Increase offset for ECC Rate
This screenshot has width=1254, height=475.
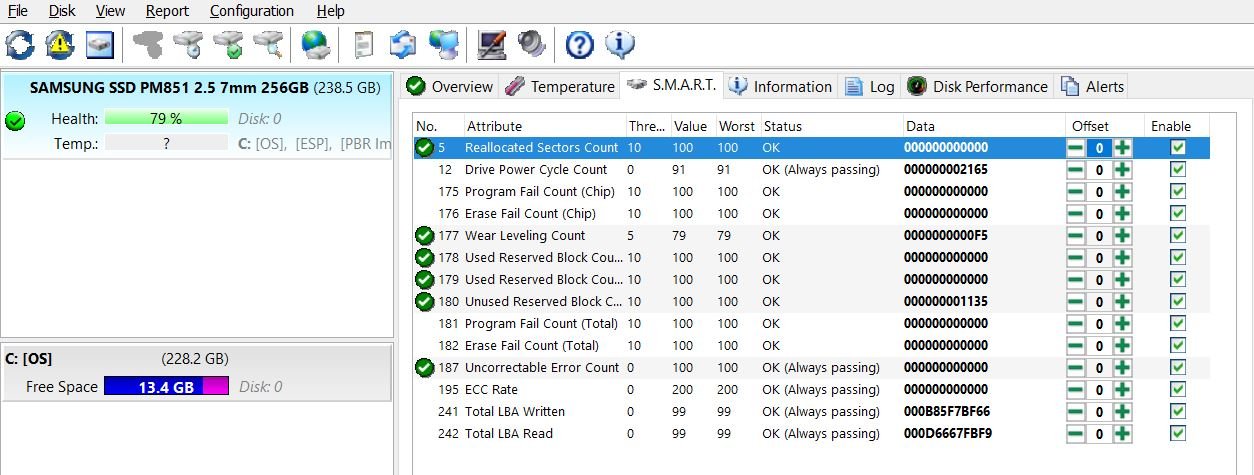[x=1123, y=390]
